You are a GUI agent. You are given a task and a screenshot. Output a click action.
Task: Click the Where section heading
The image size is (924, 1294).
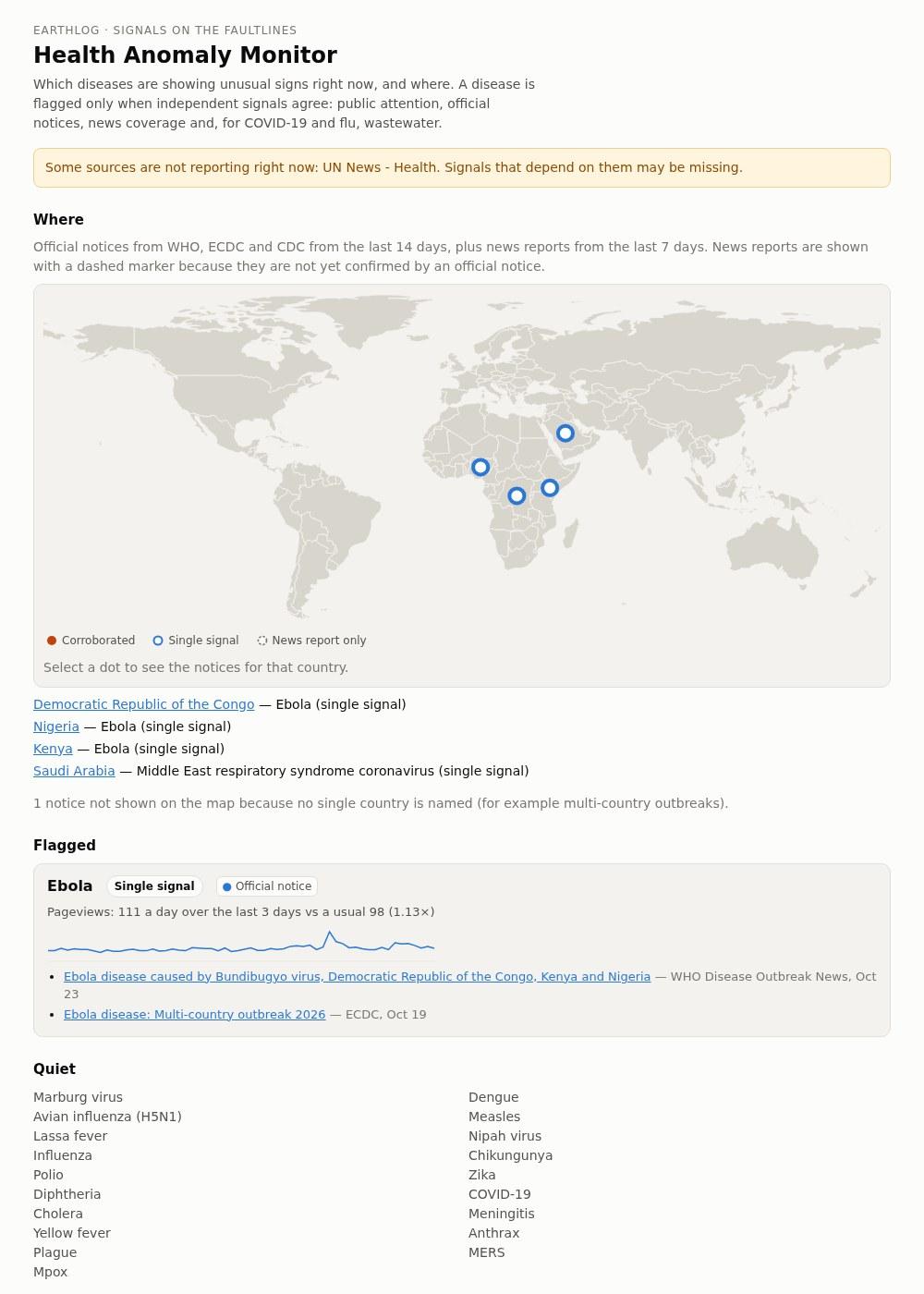tap(58, 219)
